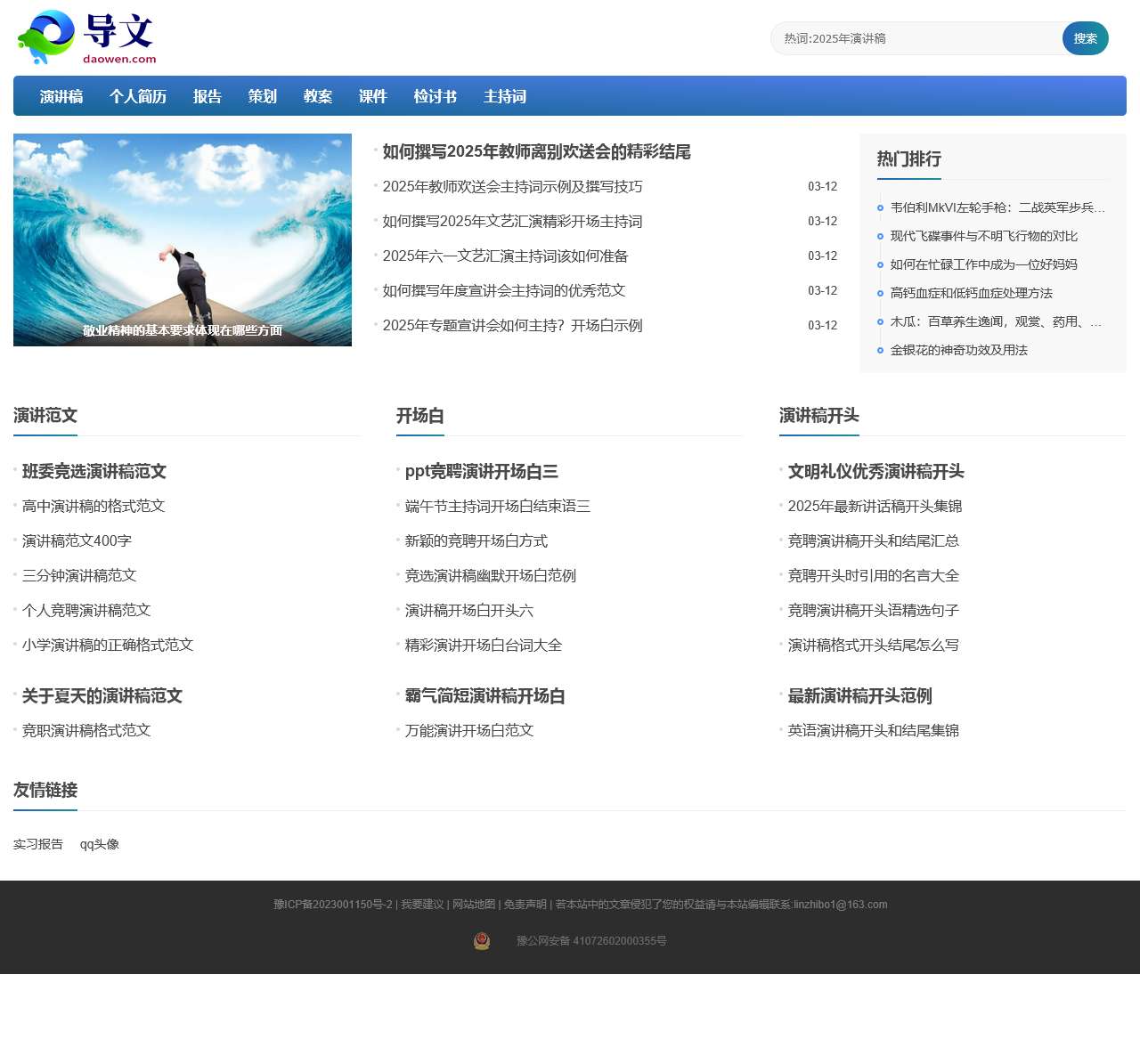Open the 主持词 category
The height and width of the screenshot is (1064, 1140).
point(504,96)
